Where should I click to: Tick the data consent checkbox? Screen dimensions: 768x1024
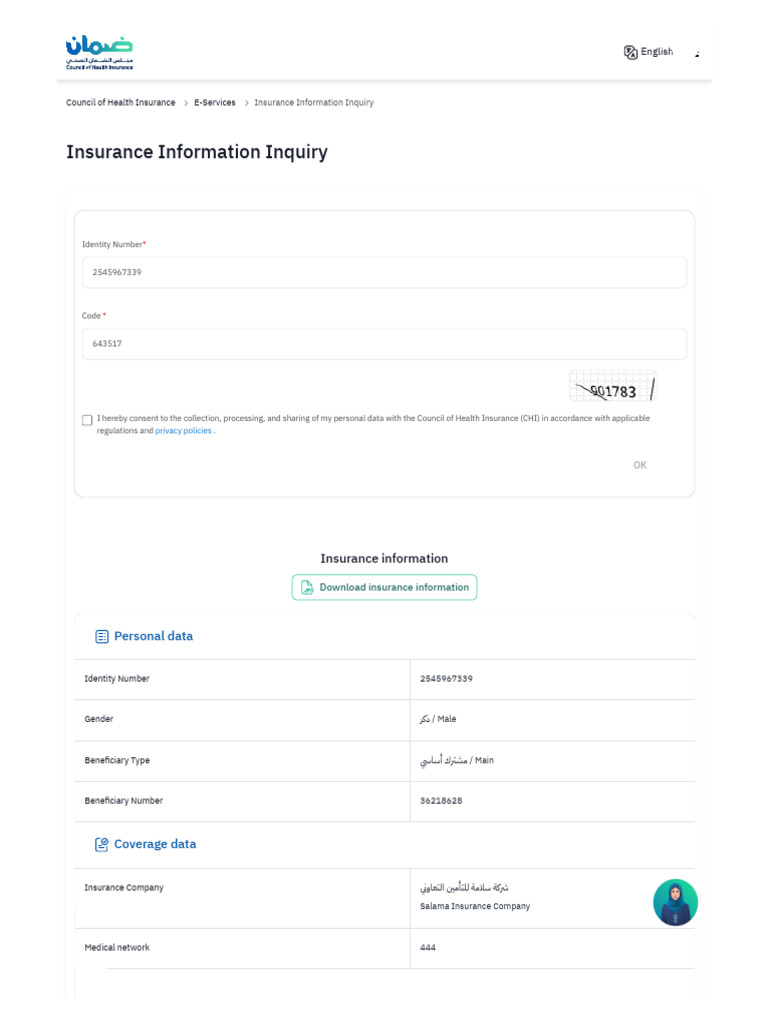pyautogui.click(x=87, y=420)
